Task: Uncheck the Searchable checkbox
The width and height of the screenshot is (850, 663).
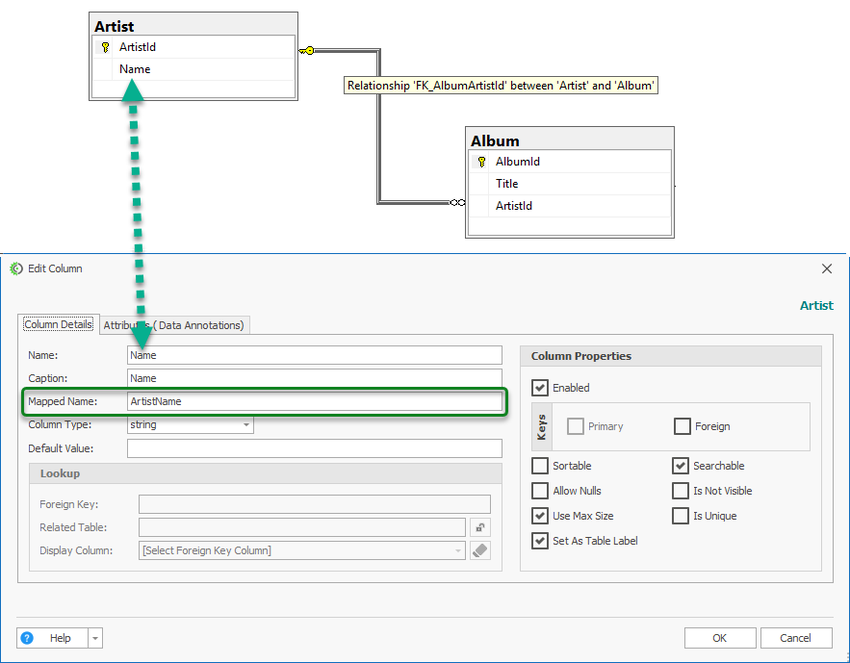Action: click(680, 466)
